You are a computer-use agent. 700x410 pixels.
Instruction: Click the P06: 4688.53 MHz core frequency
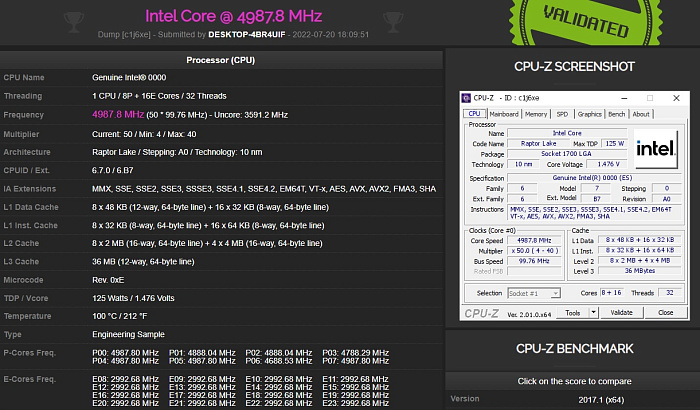[279, 361]
